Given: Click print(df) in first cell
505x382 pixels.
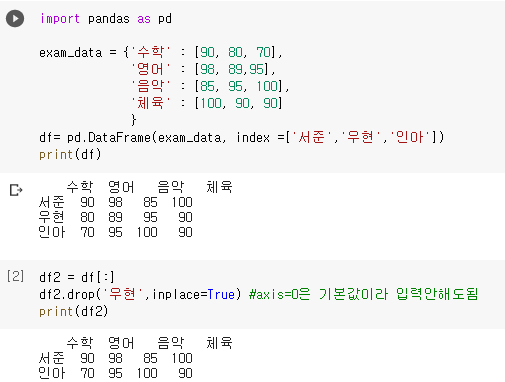Looking at the screenshot, I should point(70,154).
